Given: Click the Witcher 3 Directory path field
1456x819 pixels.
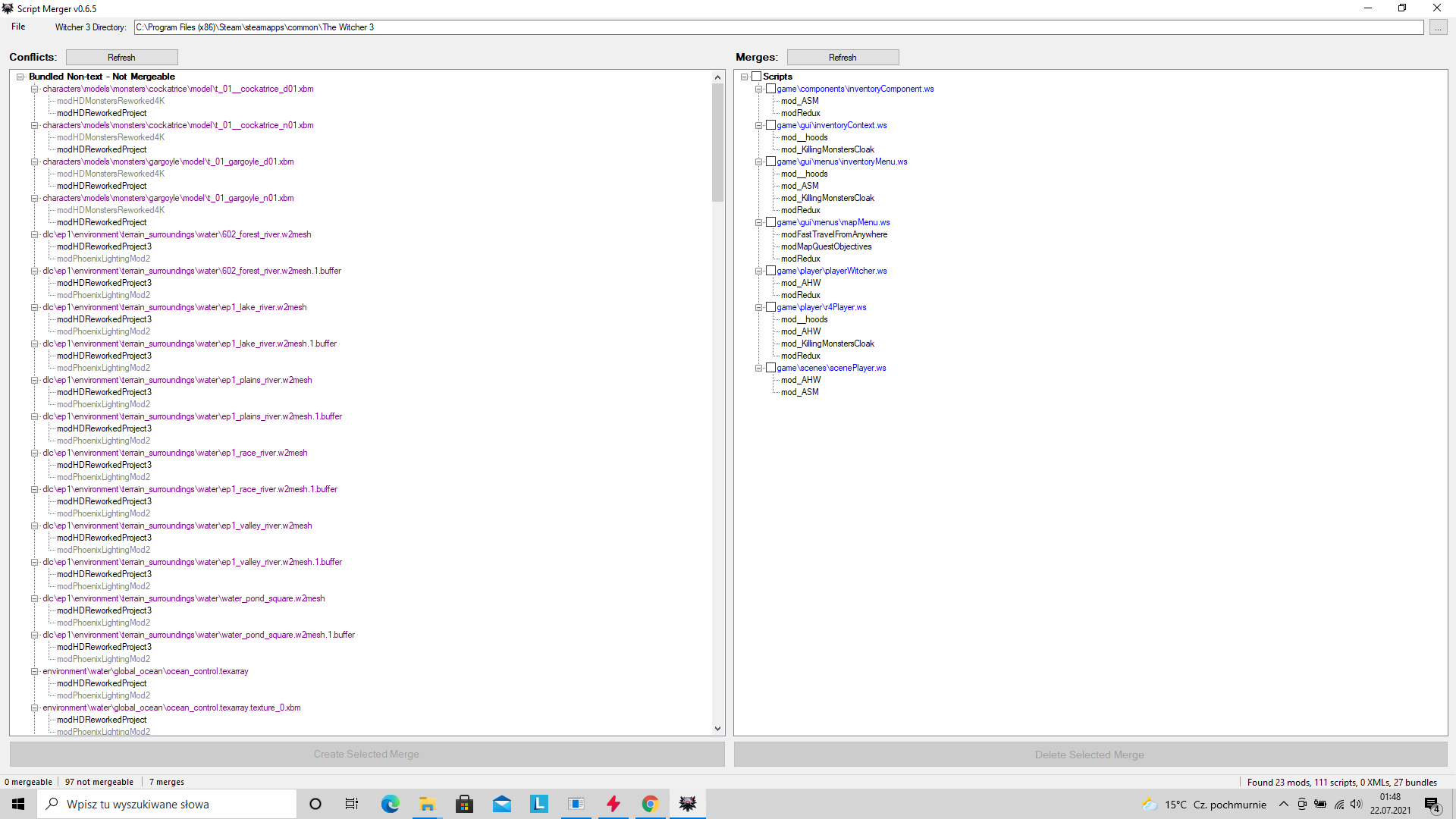Looking at the screenshot, I should tap(779, 27).
